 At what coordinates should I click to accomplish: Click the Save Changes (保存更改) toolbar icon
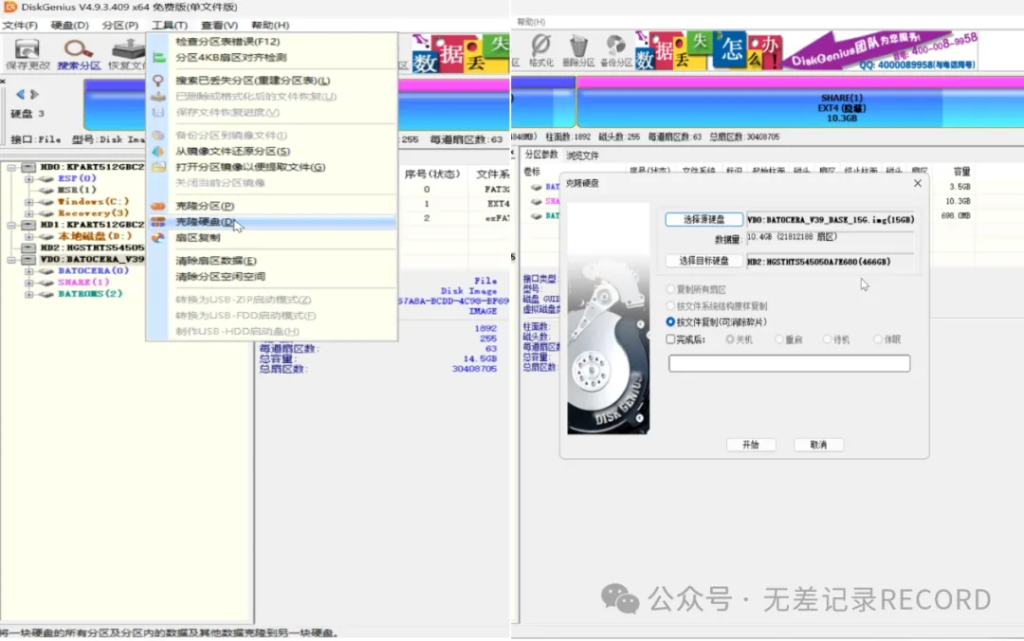point(27,49)
